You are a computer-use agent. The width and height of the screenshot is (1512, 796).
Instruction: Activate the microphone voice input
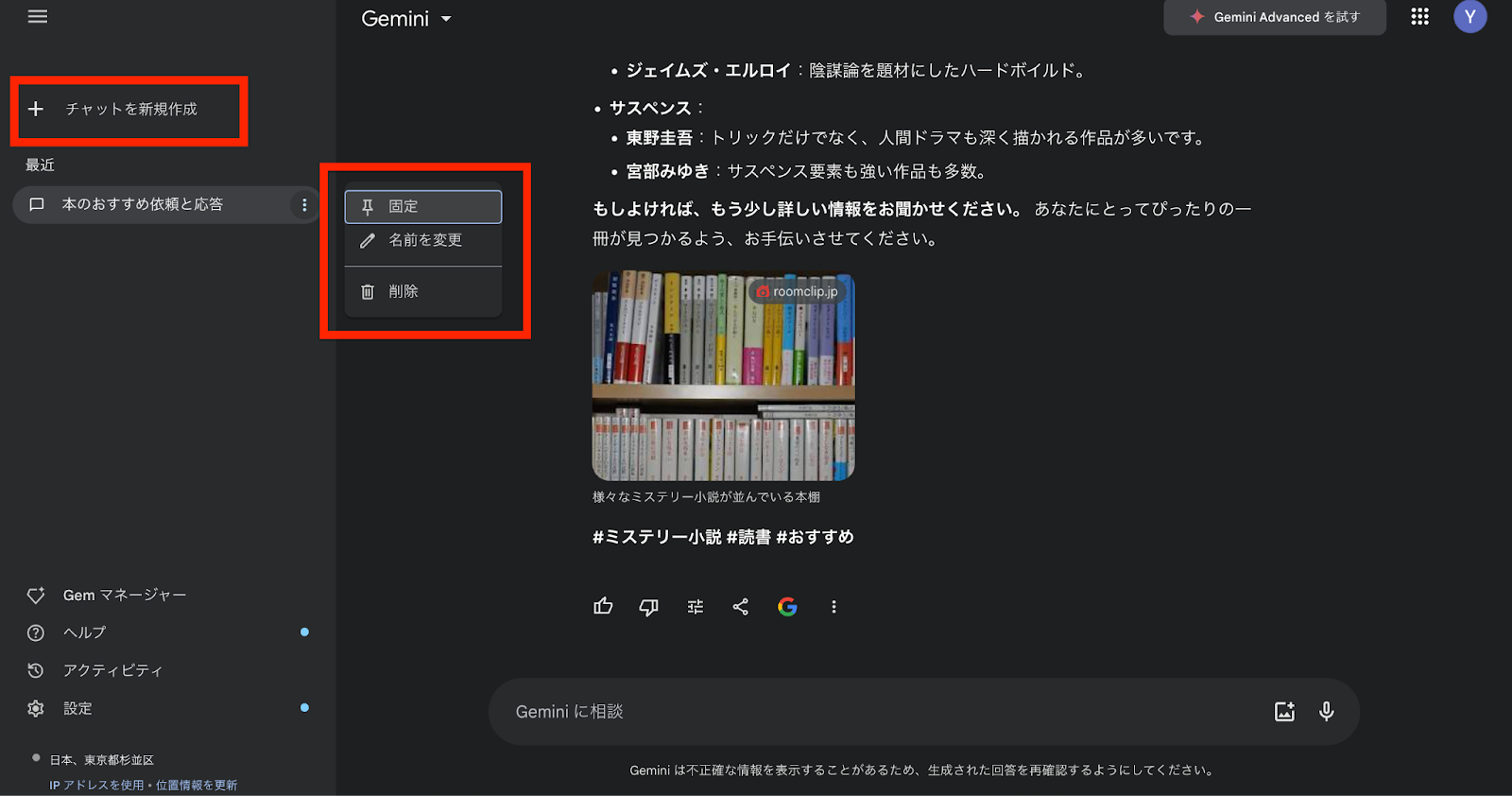pos(1327,712)
